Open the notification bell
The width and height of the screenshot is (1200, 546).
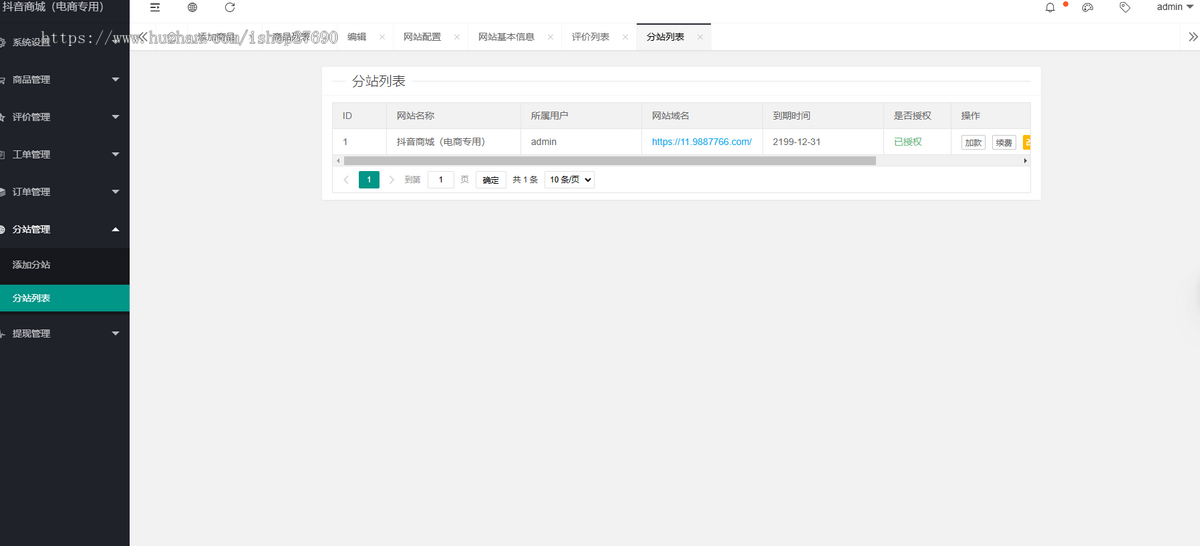(1050, 7)
